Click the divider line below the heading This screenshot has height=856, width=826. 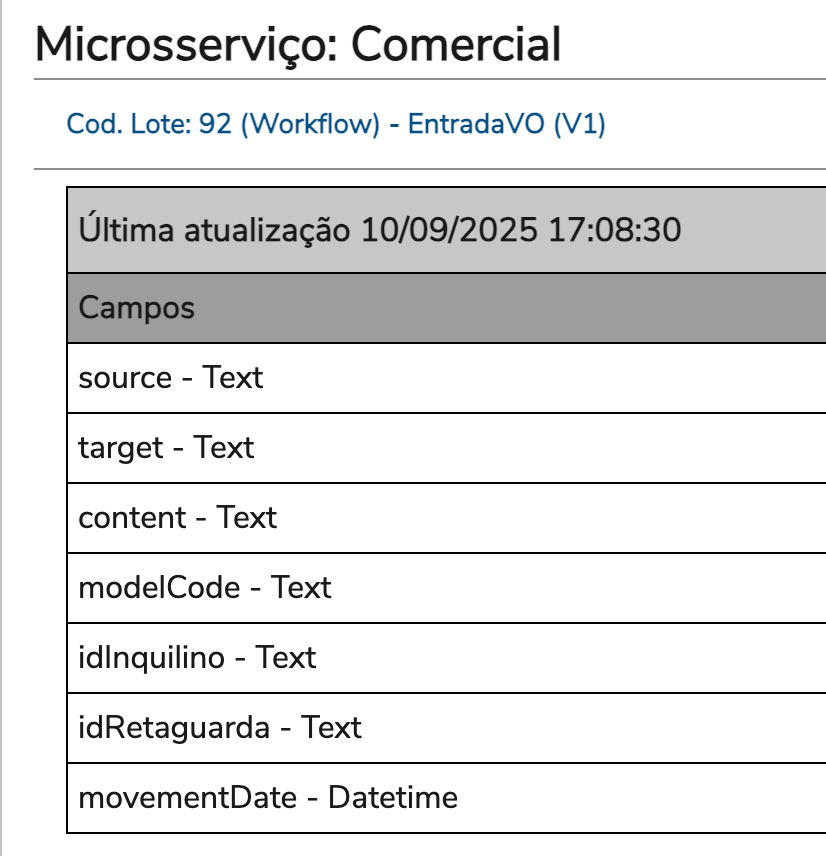[430, 79]
